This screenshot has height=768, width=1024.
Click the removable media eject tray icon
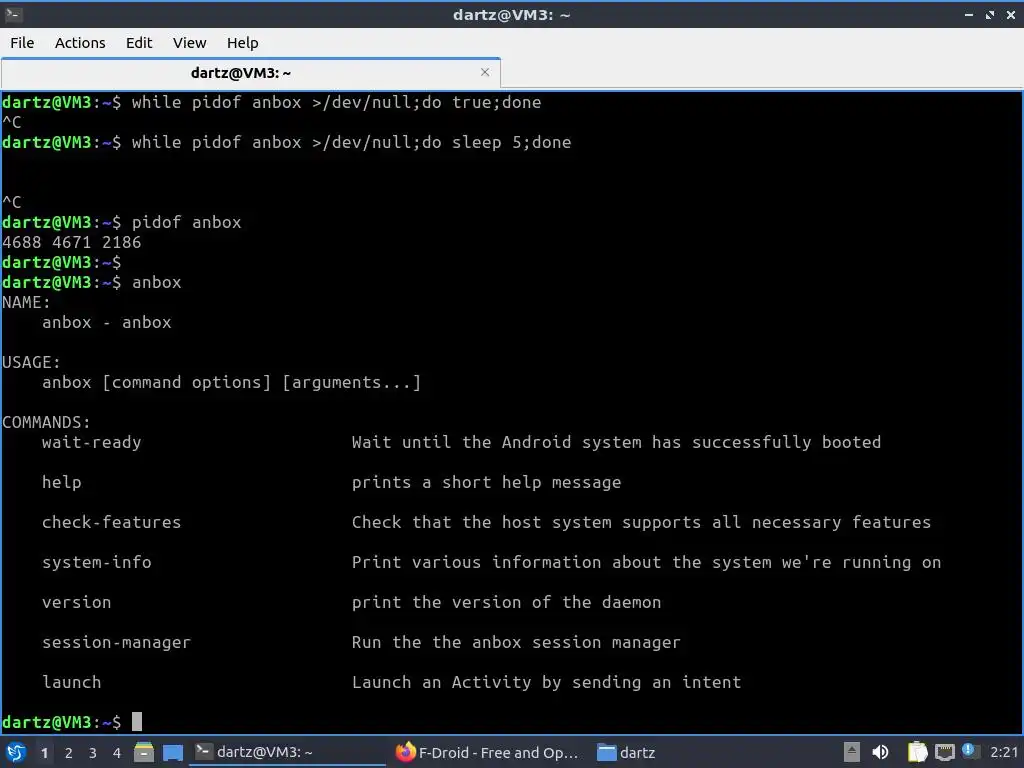[852, 752]
